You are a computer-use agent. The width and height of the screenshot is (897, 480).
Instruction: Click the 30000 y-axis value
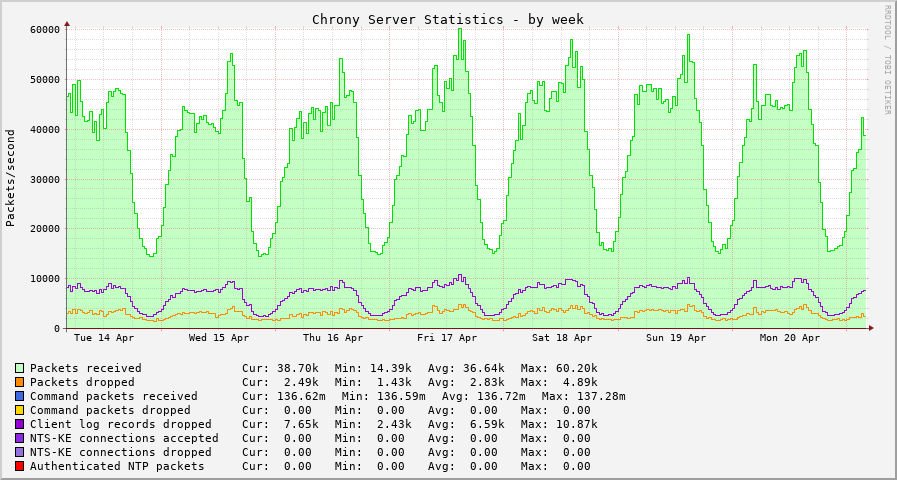45,179
